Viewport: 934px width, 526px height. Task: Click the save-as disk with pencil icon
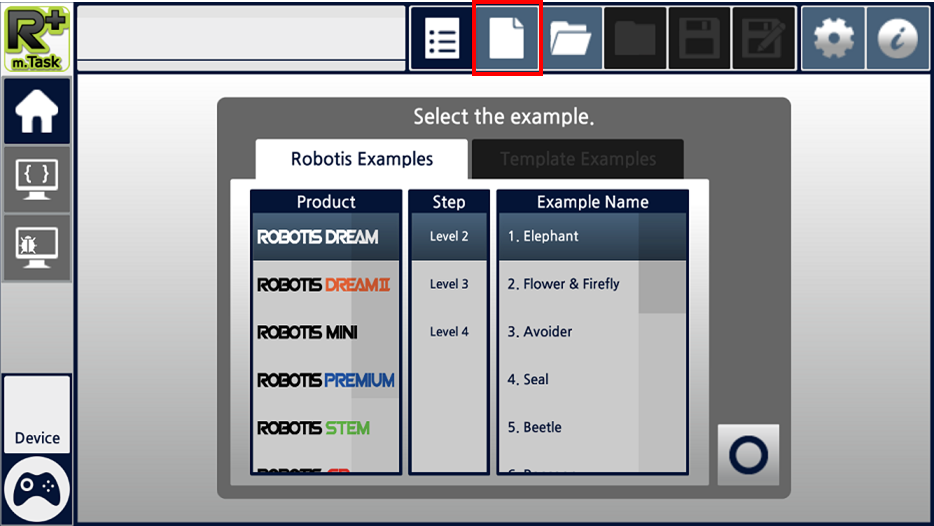coord(764,38)
